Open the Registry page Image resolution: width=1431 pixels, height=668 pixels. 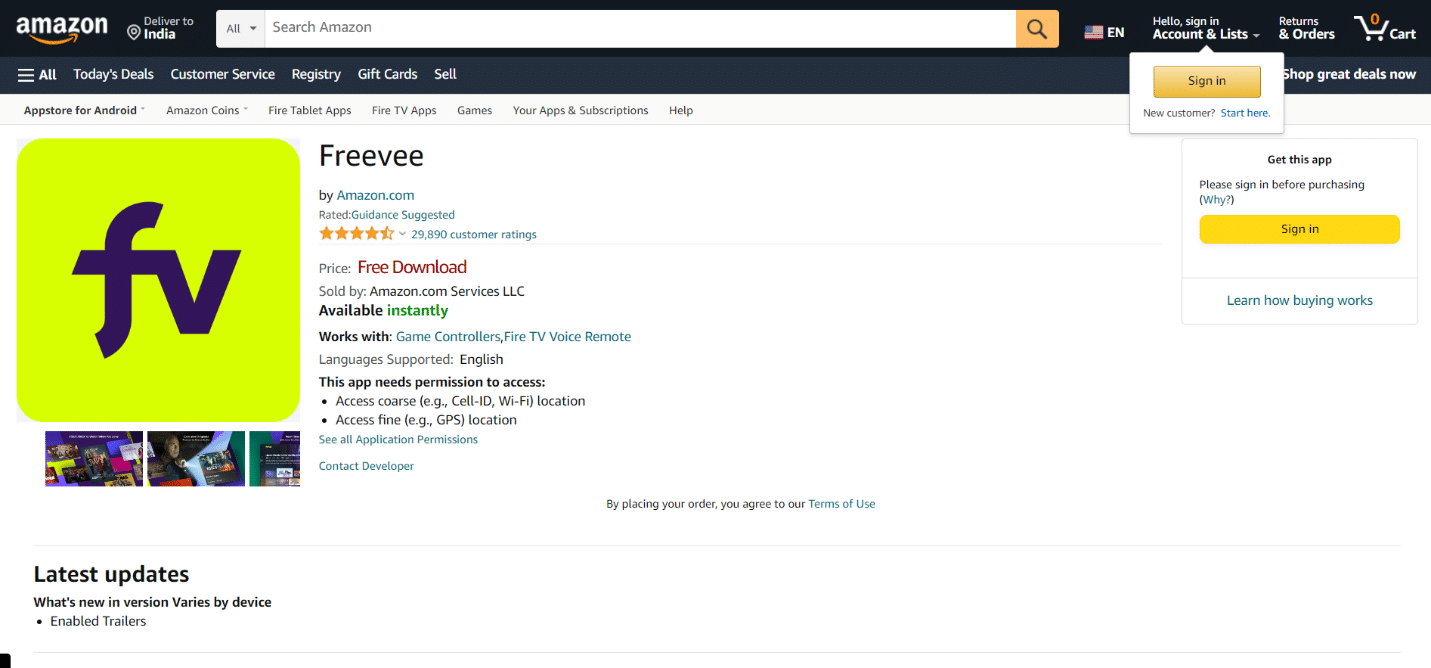coord(316,74)
